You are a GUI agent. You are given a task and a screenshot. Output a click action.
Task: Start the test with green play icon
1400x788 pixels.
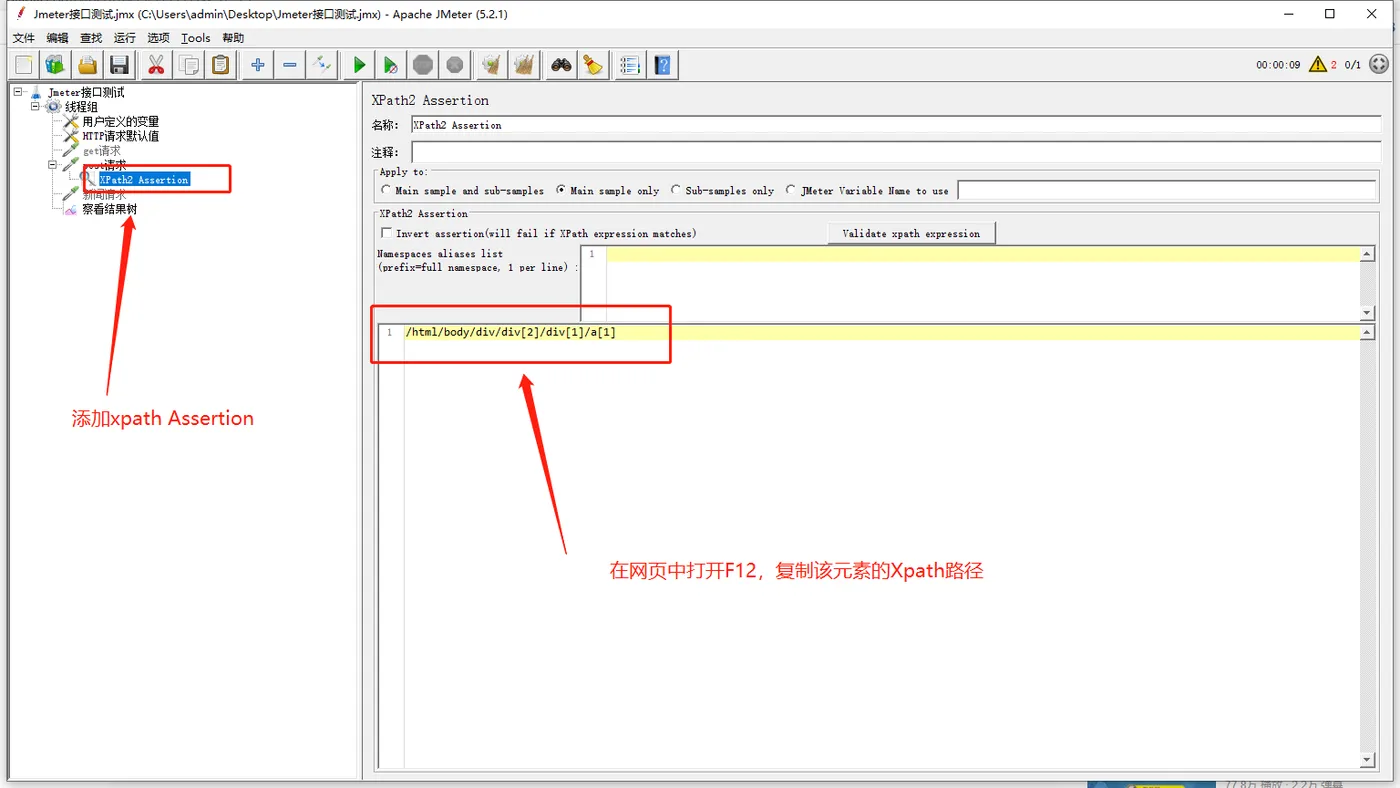coord(359,65)
